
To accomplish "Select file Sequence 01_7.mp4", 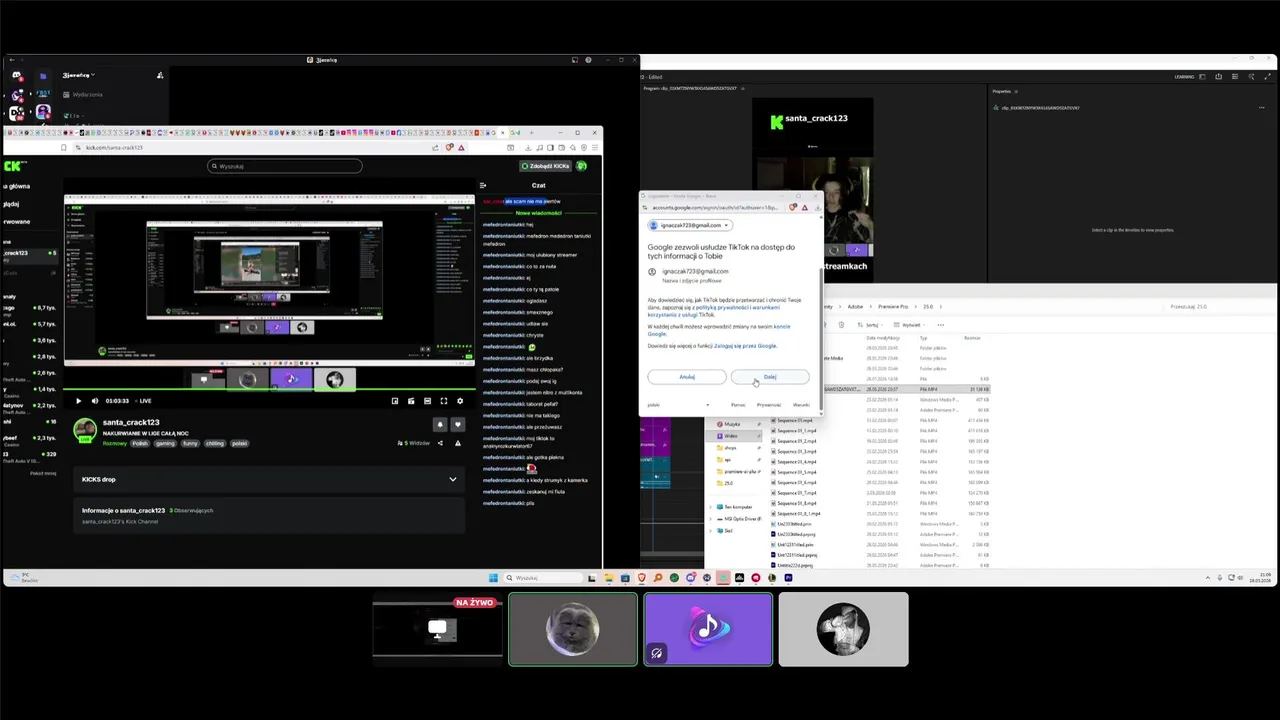I will (797, 493).
